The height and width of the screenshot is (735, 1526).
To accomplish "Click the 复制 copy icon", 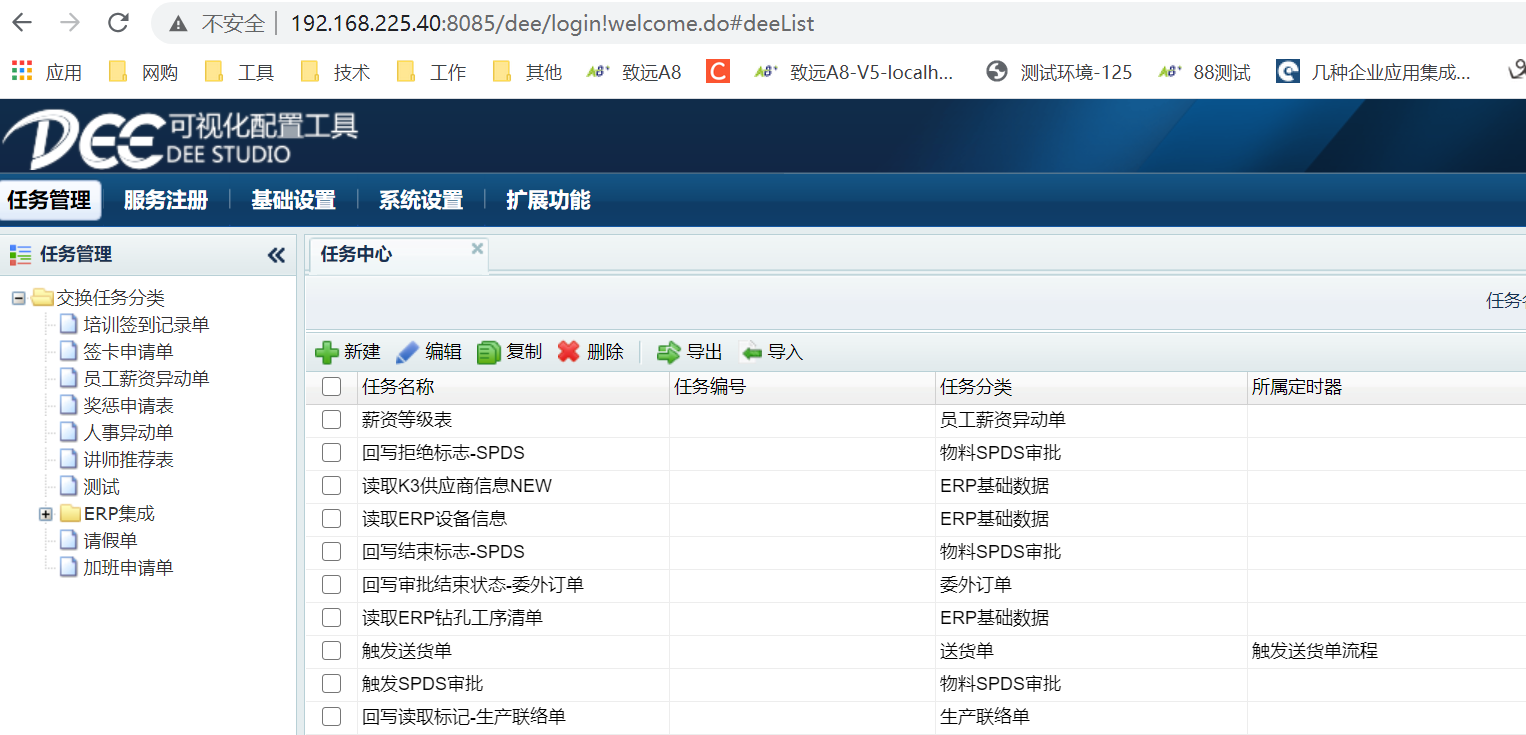I will [x=488, y=352].
